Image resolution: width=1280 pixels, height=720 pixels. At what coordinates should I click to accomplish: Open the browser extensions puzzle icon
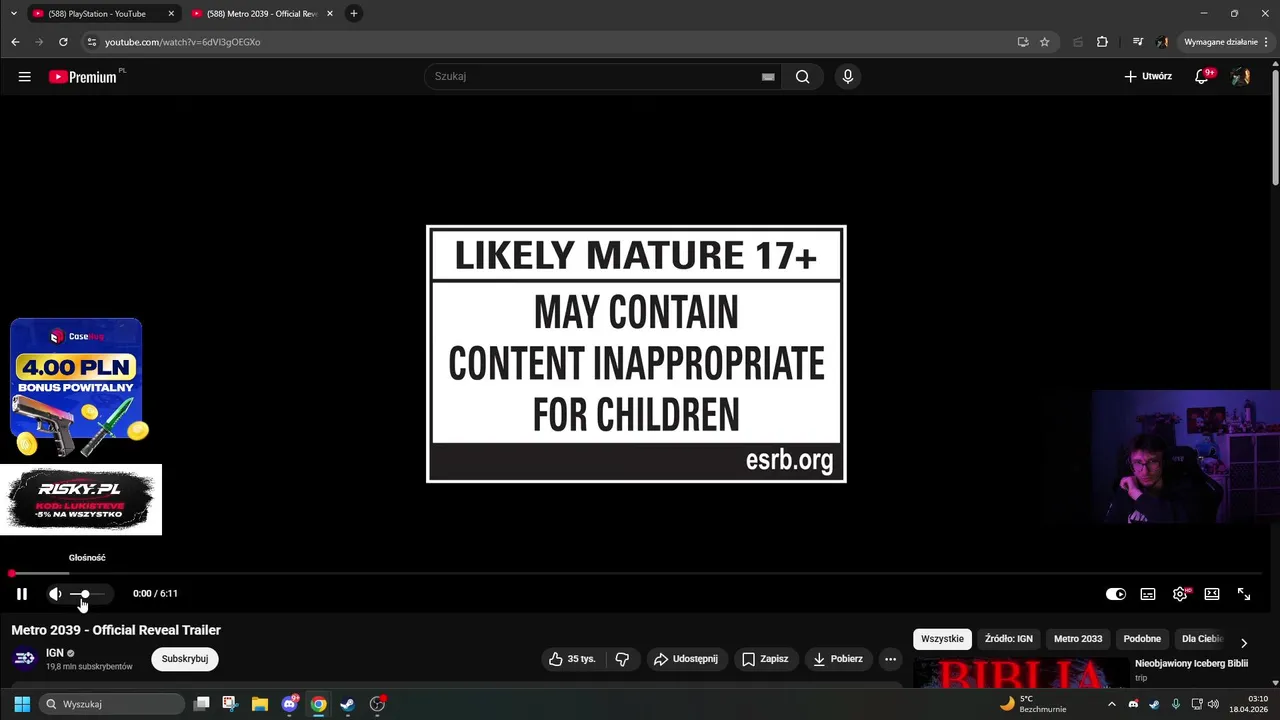point(1102,42)
